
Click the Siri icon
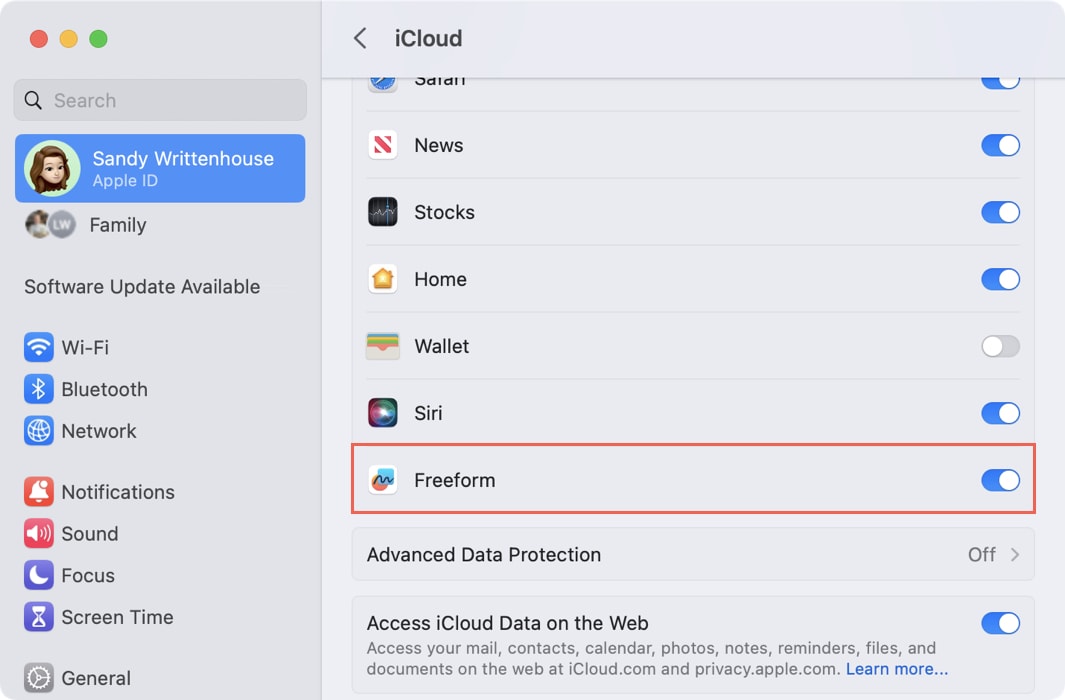383,413
